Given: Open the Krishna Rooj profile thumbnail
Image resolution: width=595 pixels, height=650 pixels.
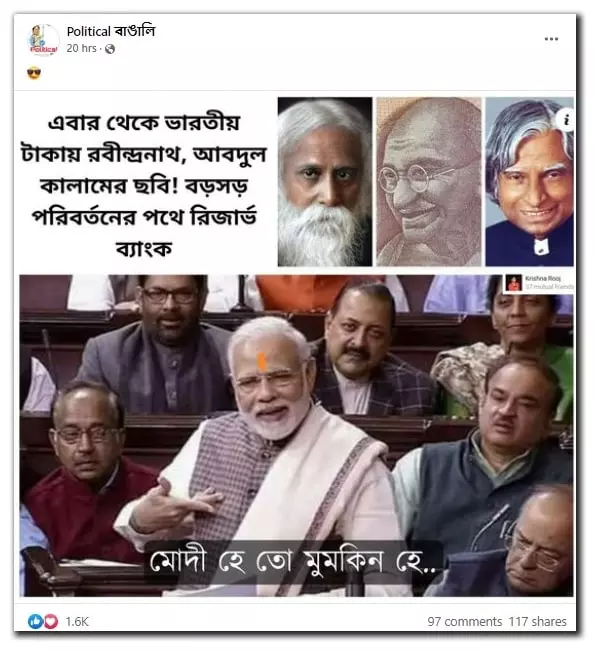Looking at the screenshot, I should pyautogui.click(x=514, y=283).
